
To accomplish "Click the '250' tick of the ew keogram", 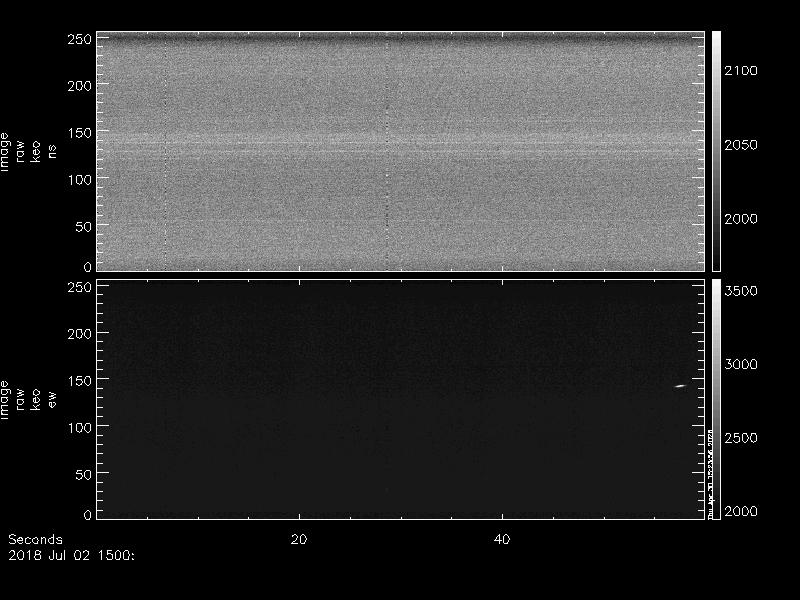I will pyautogui.click(x=80, y=287).
